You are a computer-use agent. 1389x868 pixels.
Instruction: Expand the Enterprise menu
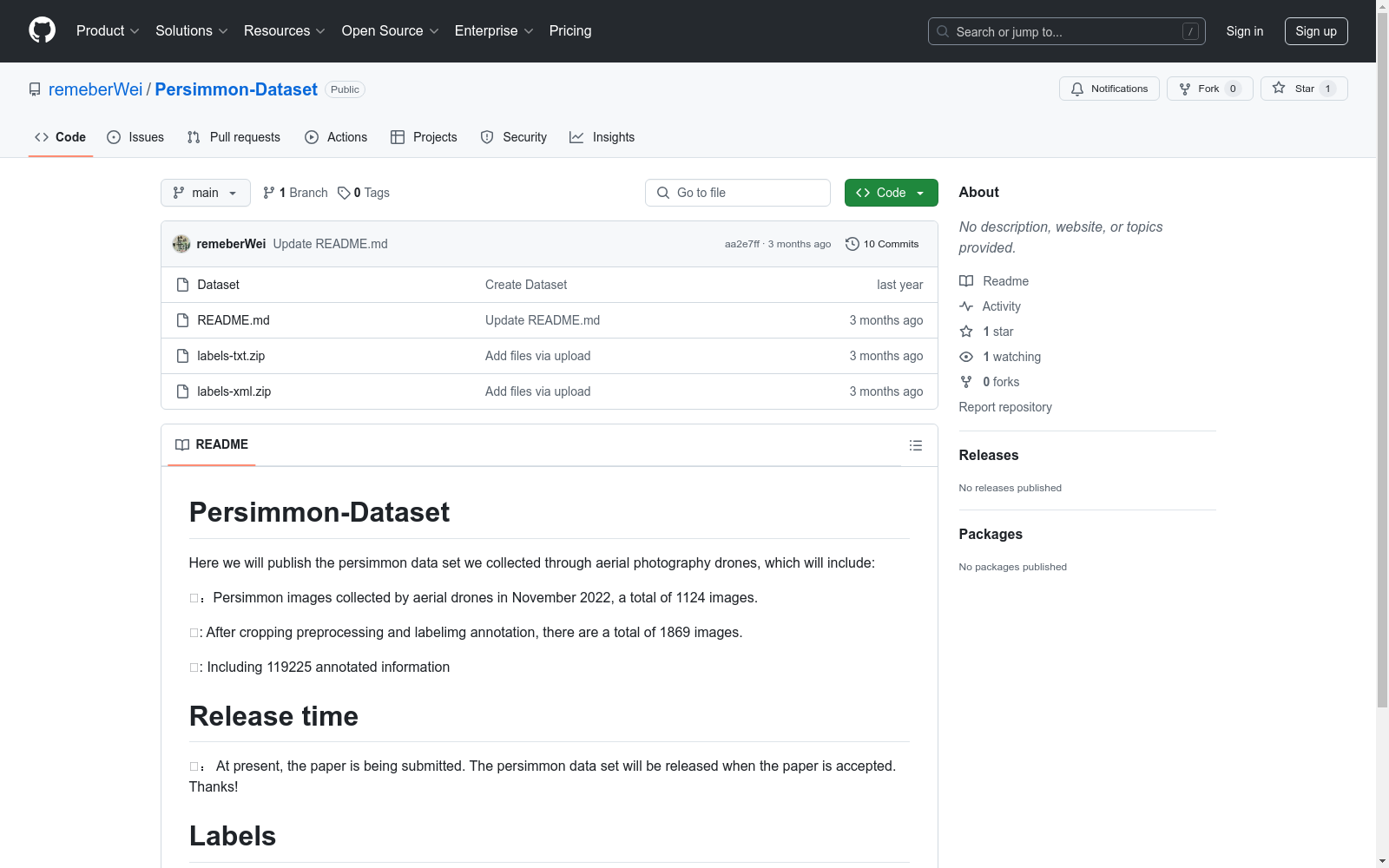point(494,31)
